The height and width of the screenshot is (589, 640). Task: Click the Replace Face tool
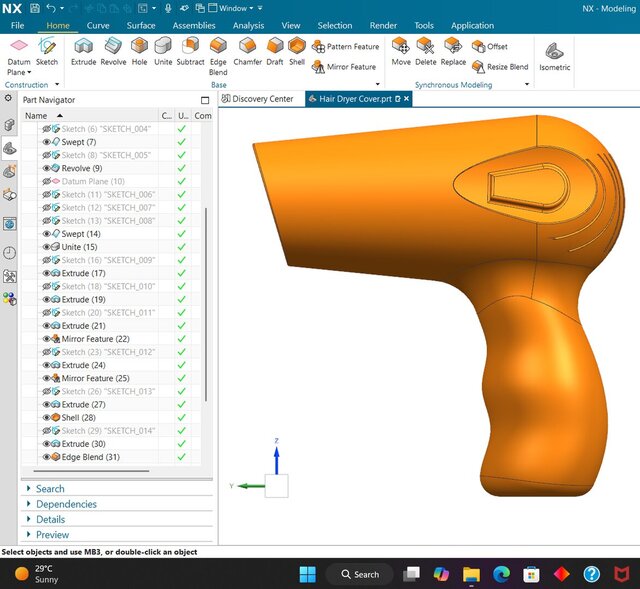[x=453, y=52]
